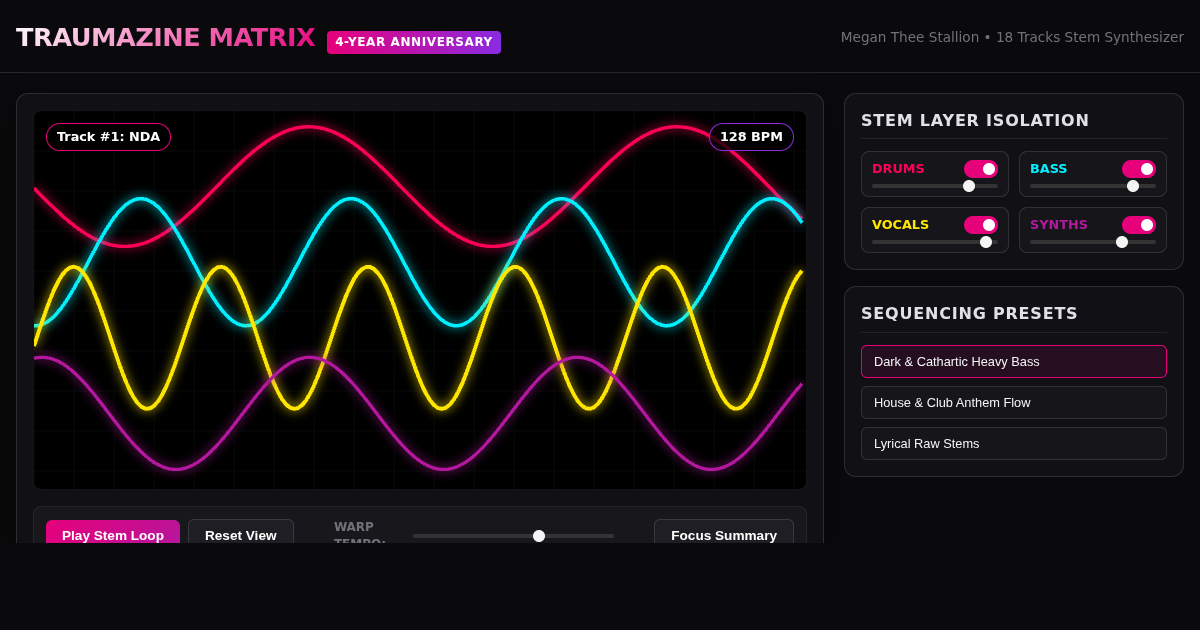Adjust the SYNTHS volume slider
1200x630 pixels.
1093,242
